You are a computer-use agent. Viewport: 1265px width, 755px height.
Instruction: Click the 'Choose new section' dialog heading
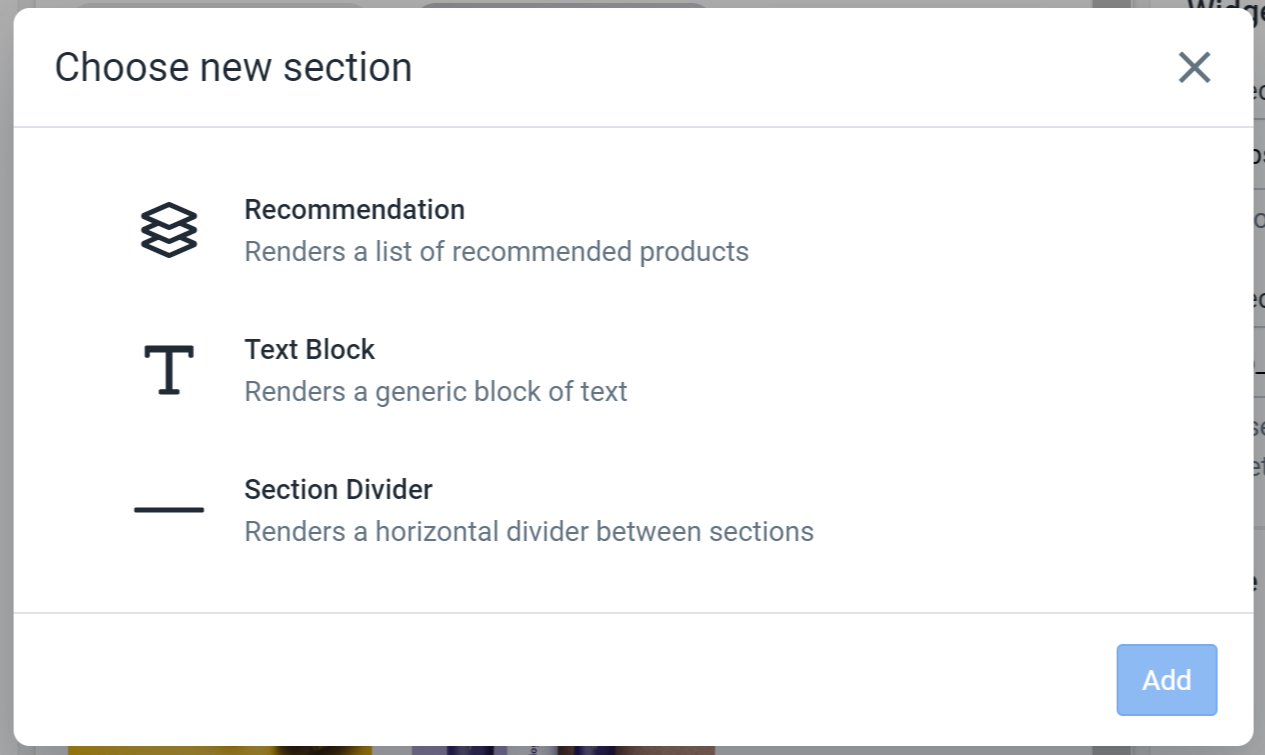tap(233, 68)
